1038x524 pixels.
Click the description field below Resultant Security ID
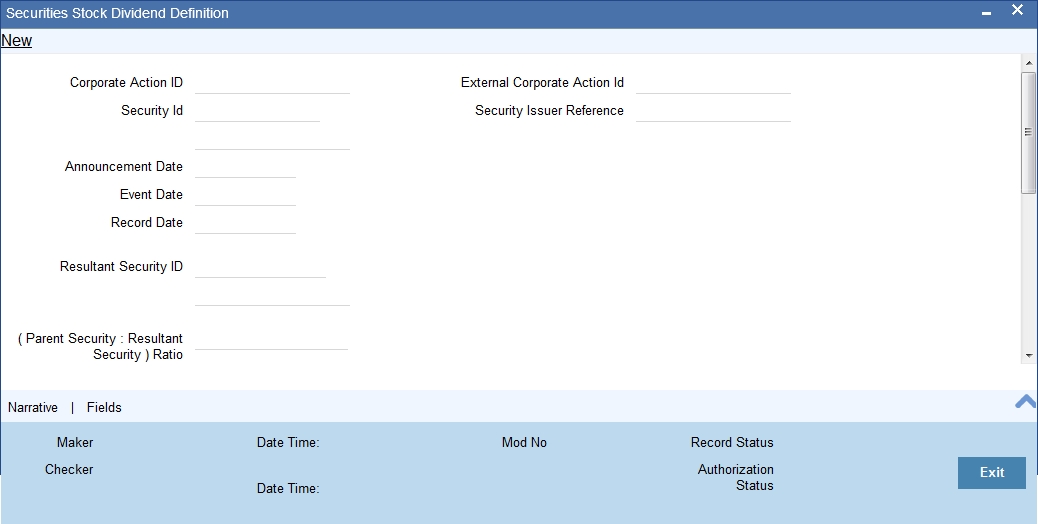click(x=272, y=295)
